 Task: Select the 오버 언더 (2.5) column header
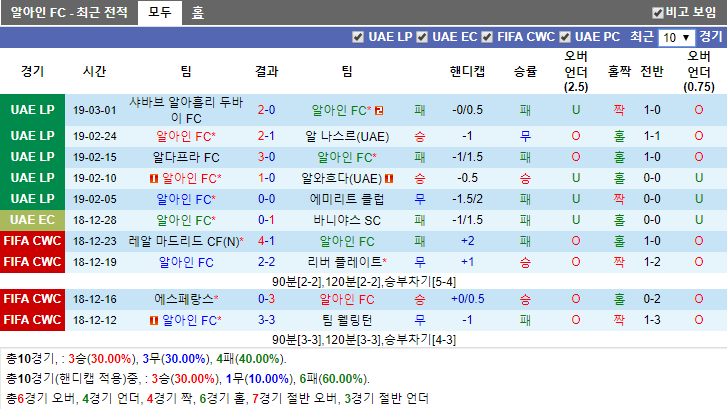coord(576,71)
